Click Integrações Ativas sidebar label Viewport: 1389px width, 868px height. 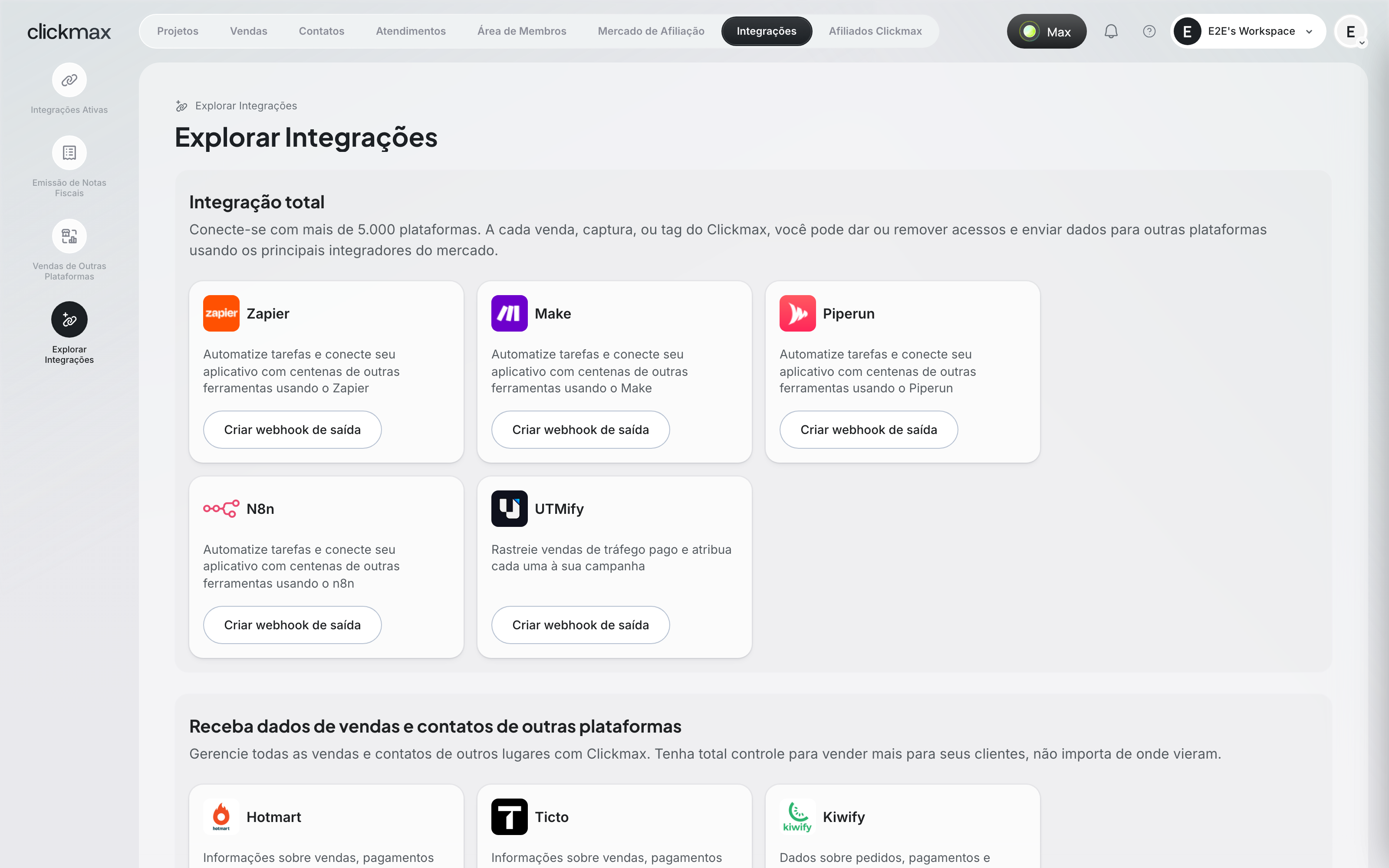tap(69, 110)
